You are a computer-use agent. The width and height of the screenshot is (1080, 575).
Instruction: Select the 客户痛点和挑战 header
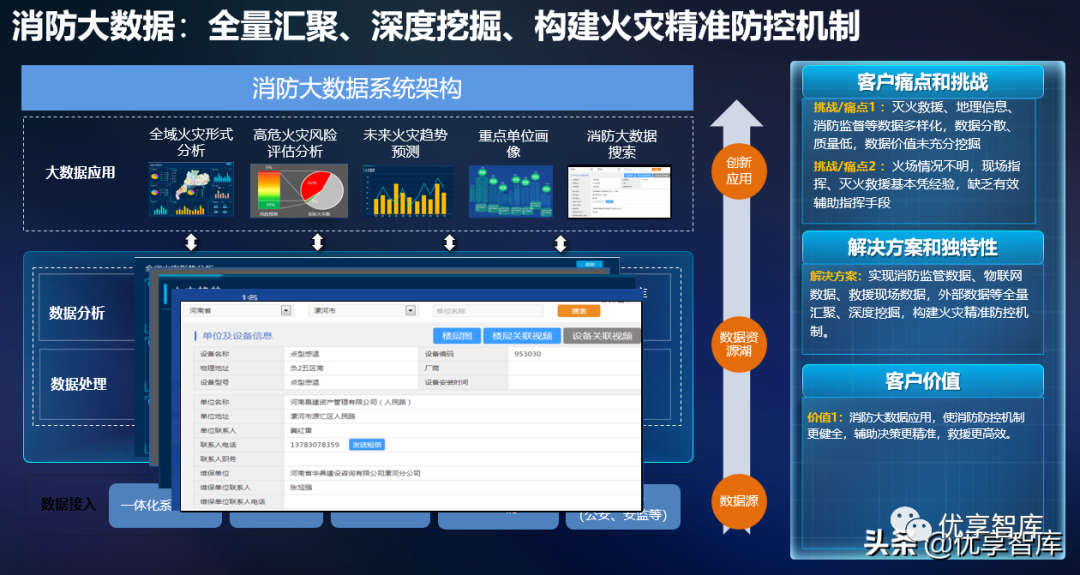[x=922, y=82]
